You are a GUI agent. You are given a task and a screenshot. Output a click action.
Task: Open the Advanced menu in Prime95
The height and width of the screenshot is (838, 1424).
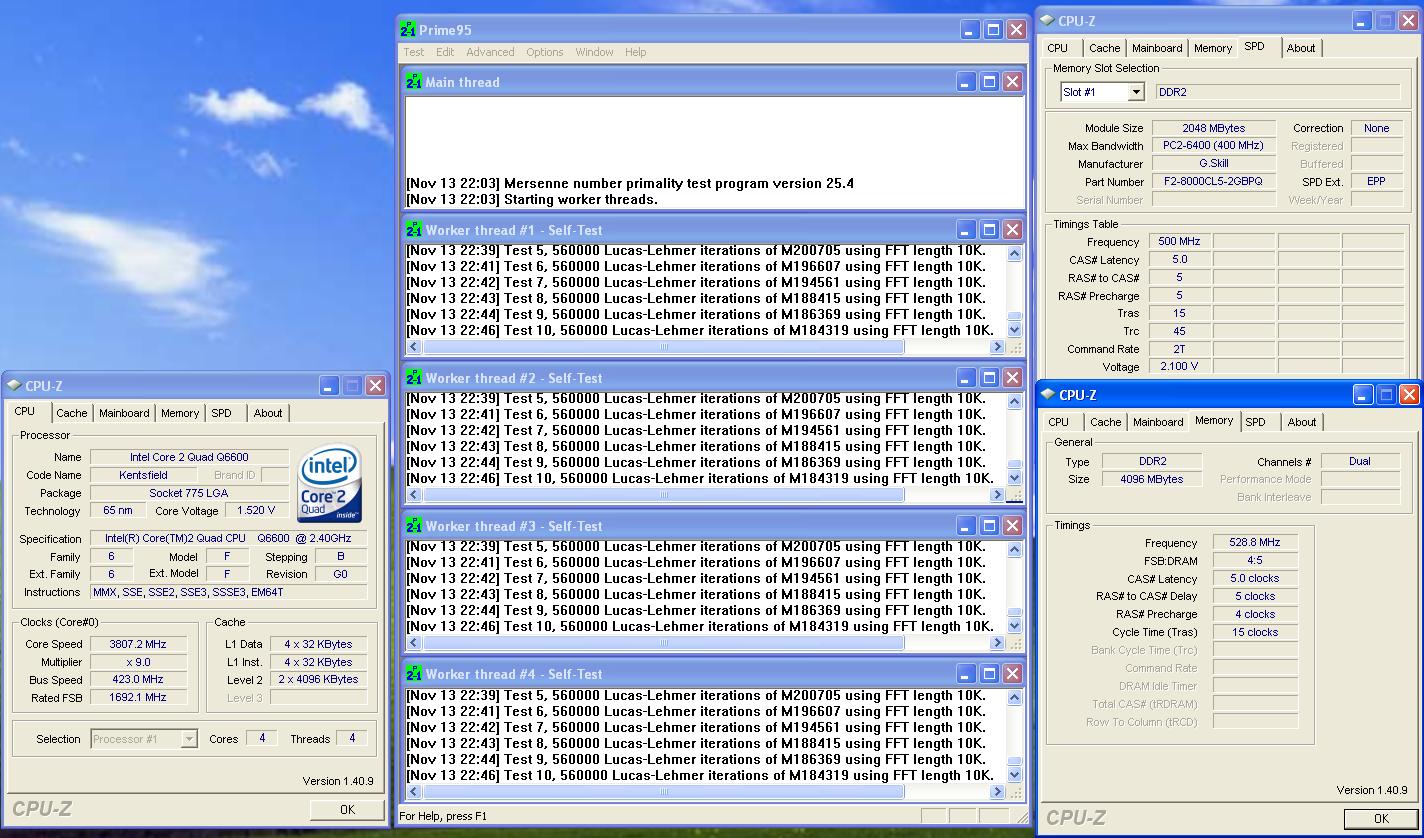pyautogui.click(x=490, y=52)
